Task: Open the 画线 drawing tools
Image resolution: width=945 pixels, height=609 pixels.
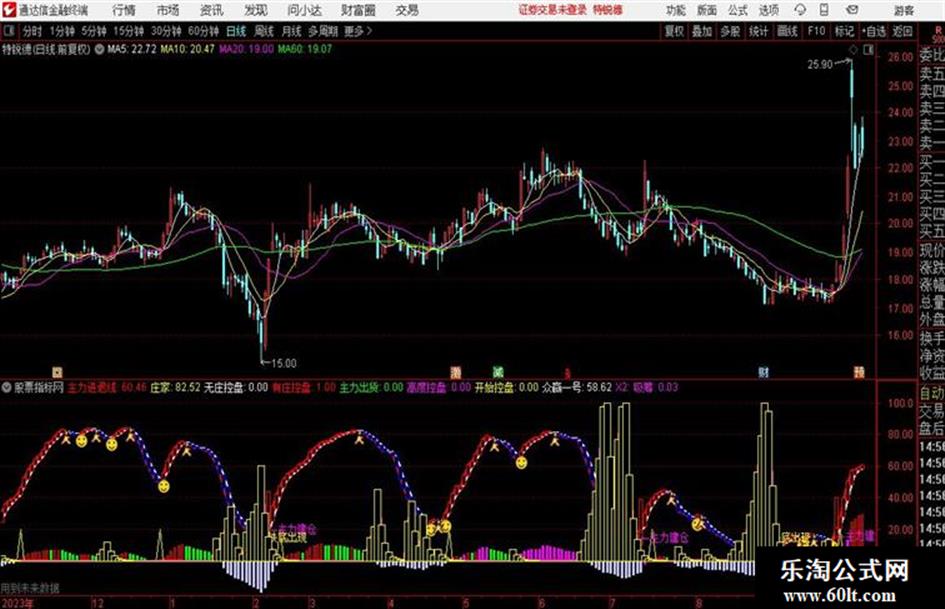Action: [788, 31]
